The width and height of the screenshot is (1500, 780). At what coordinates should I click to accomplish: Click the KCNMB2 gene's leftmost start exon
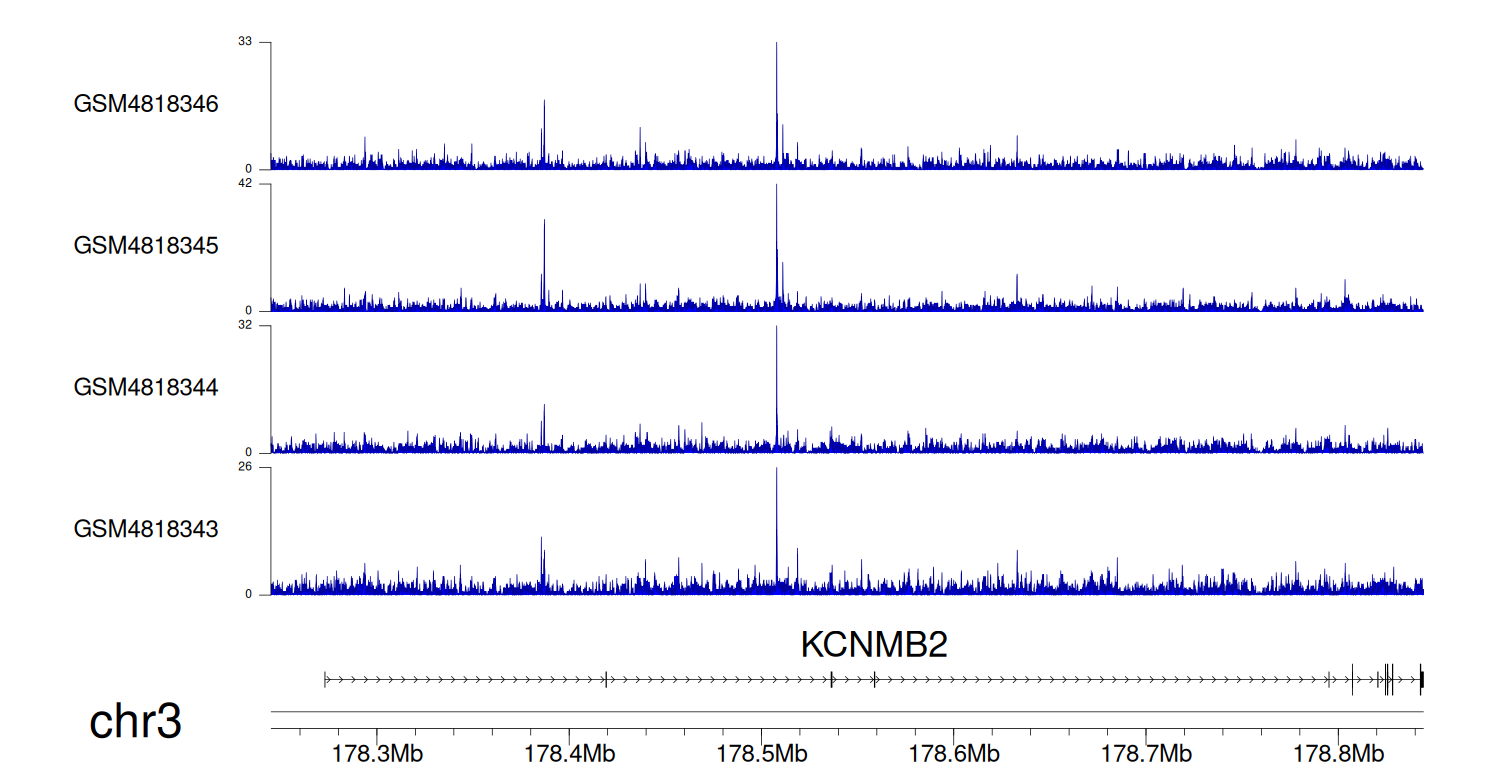tap(325, 680)
